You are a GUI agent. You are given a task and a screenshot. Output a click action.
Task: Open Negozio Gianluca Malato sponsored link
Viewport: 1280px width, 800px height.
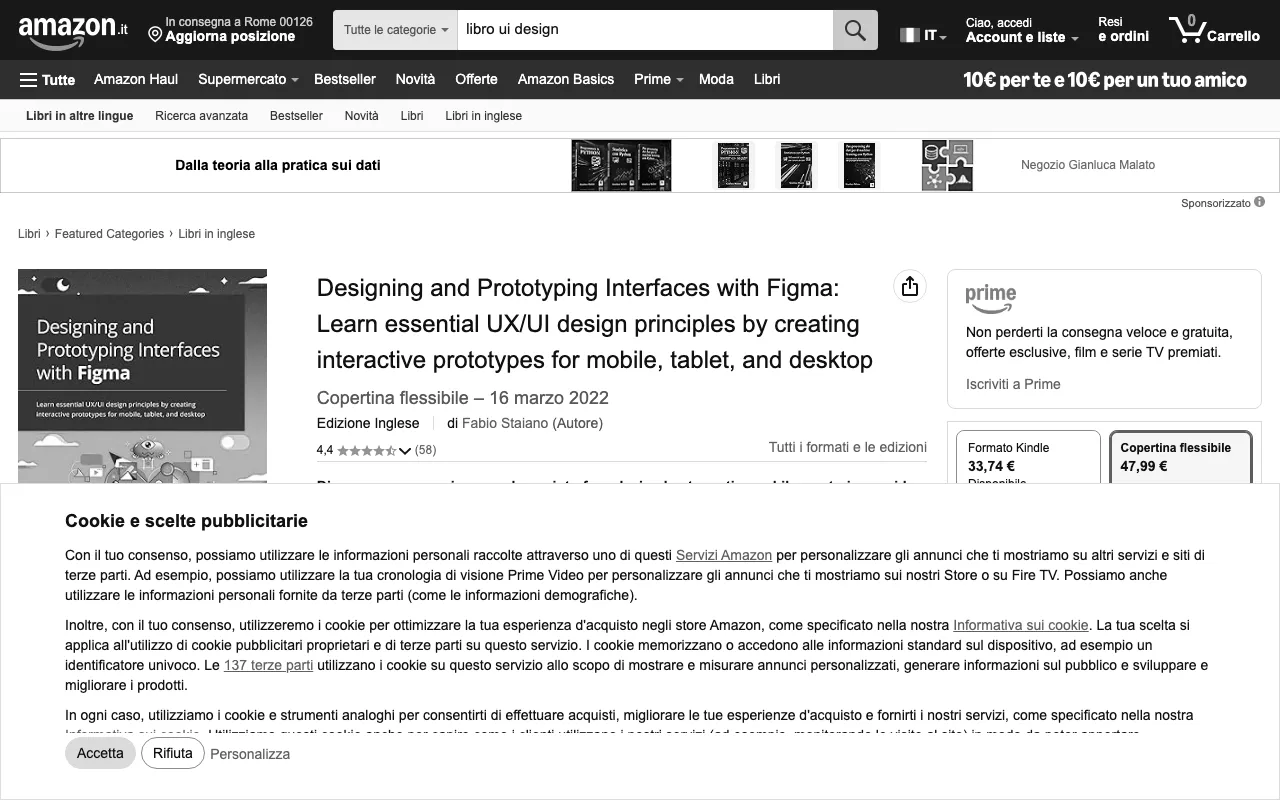[1088, 165]
